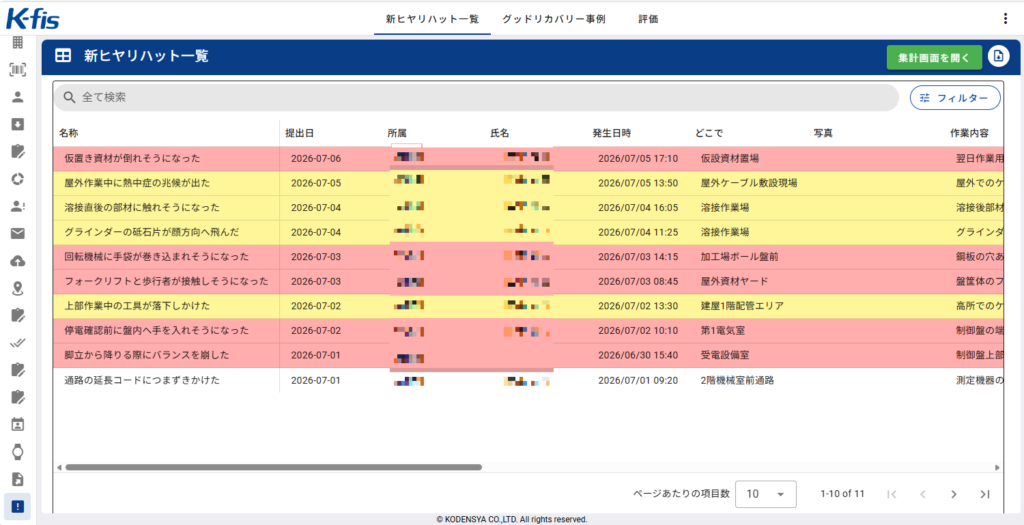Open the document file sidebar icon
The image size is (1024, 525).
[x=18, y=479]
